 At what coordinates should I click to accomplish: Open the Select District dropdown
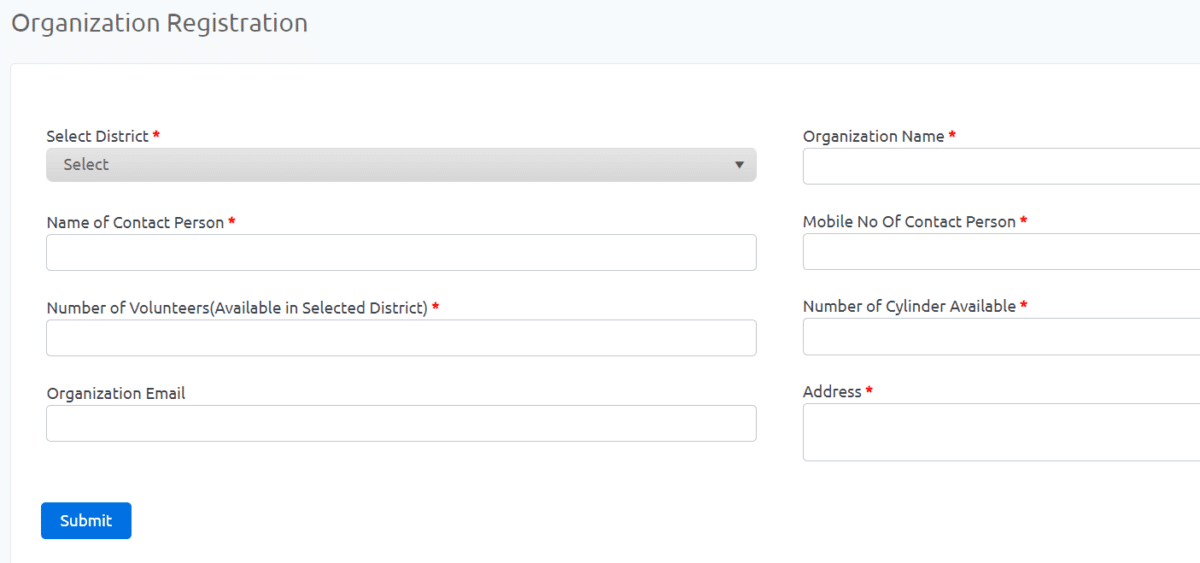tap(401, 165)
